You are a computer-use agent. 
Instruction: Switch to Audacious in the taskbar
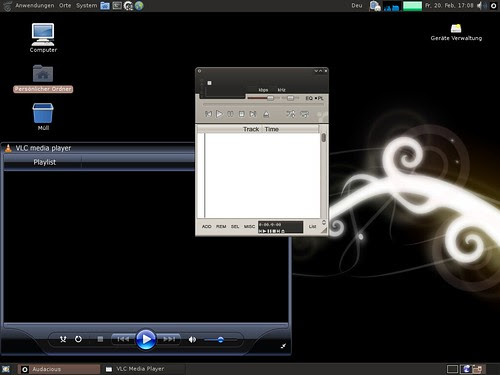59,369
